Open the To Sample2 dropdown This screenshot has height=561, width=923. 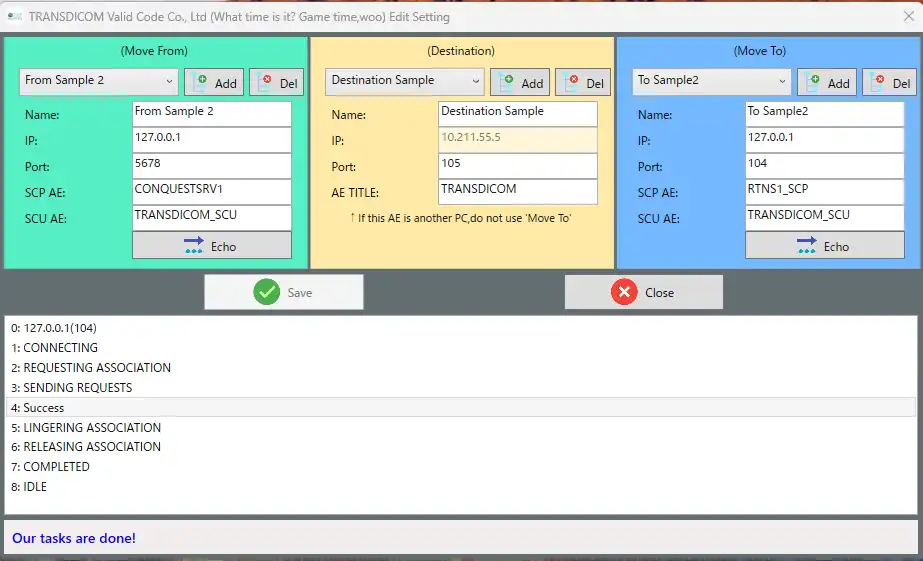712,81
